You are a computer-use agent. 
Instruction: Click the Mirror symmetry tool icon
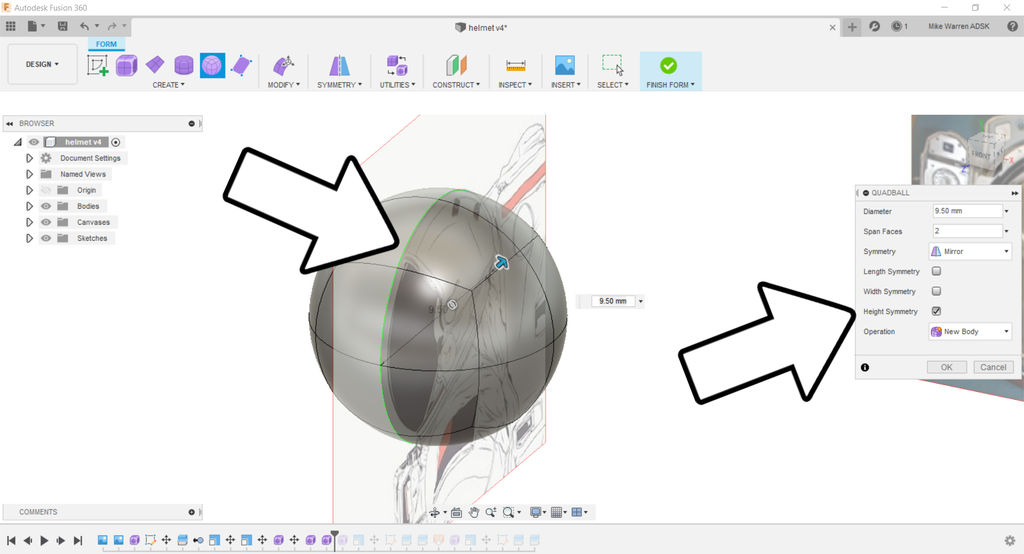tap(339, 65)
